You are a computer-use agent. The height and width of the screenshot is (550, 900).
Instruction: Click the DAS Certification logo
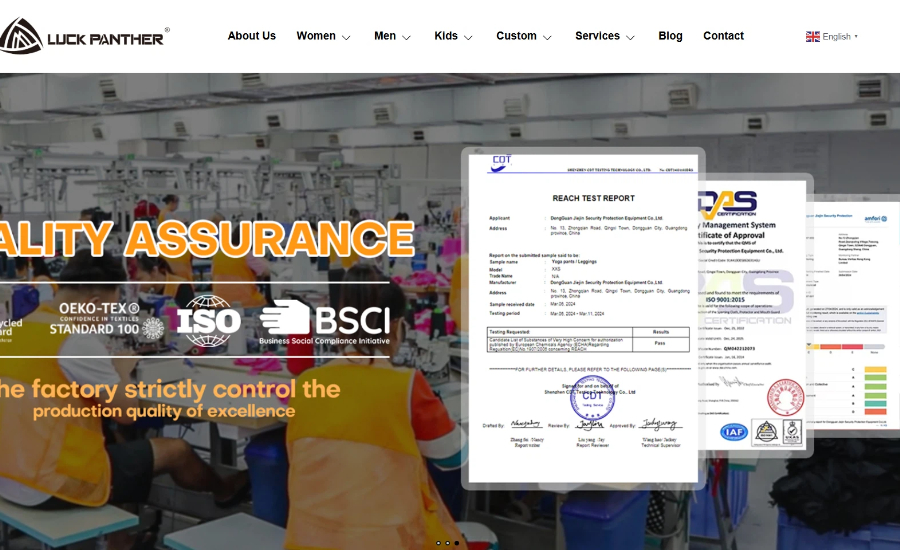point(728,204)
